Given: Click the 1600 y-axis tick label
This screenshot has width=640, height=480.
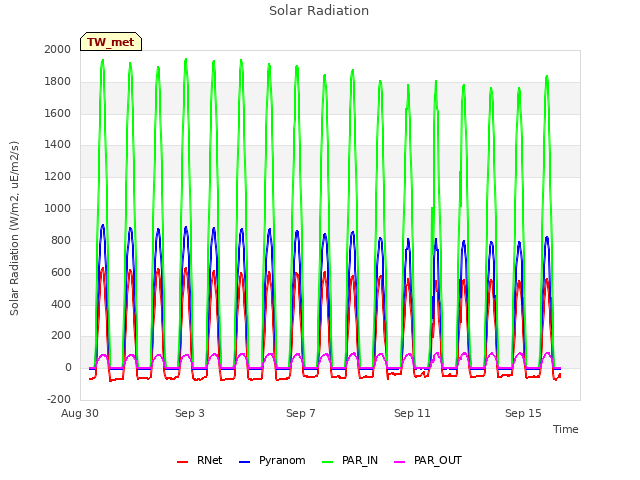Looking at the screenshot, I should pyautogui.click(x=58, y=113).
